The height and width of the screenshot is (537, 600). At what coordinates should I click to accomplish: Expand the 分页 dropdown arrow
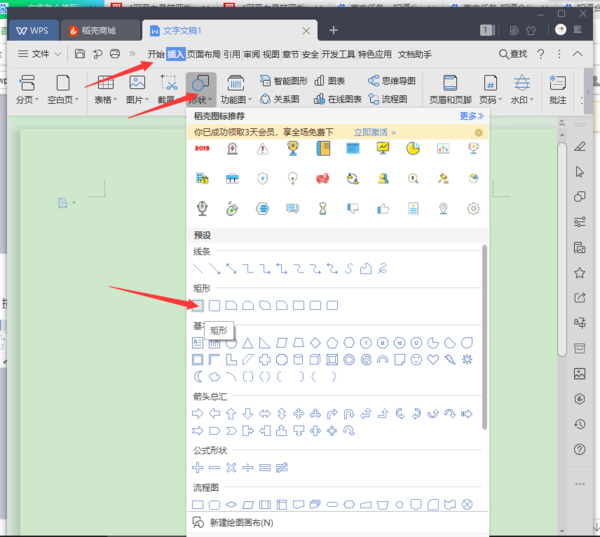pyautogui.click(x=37, y=100)
